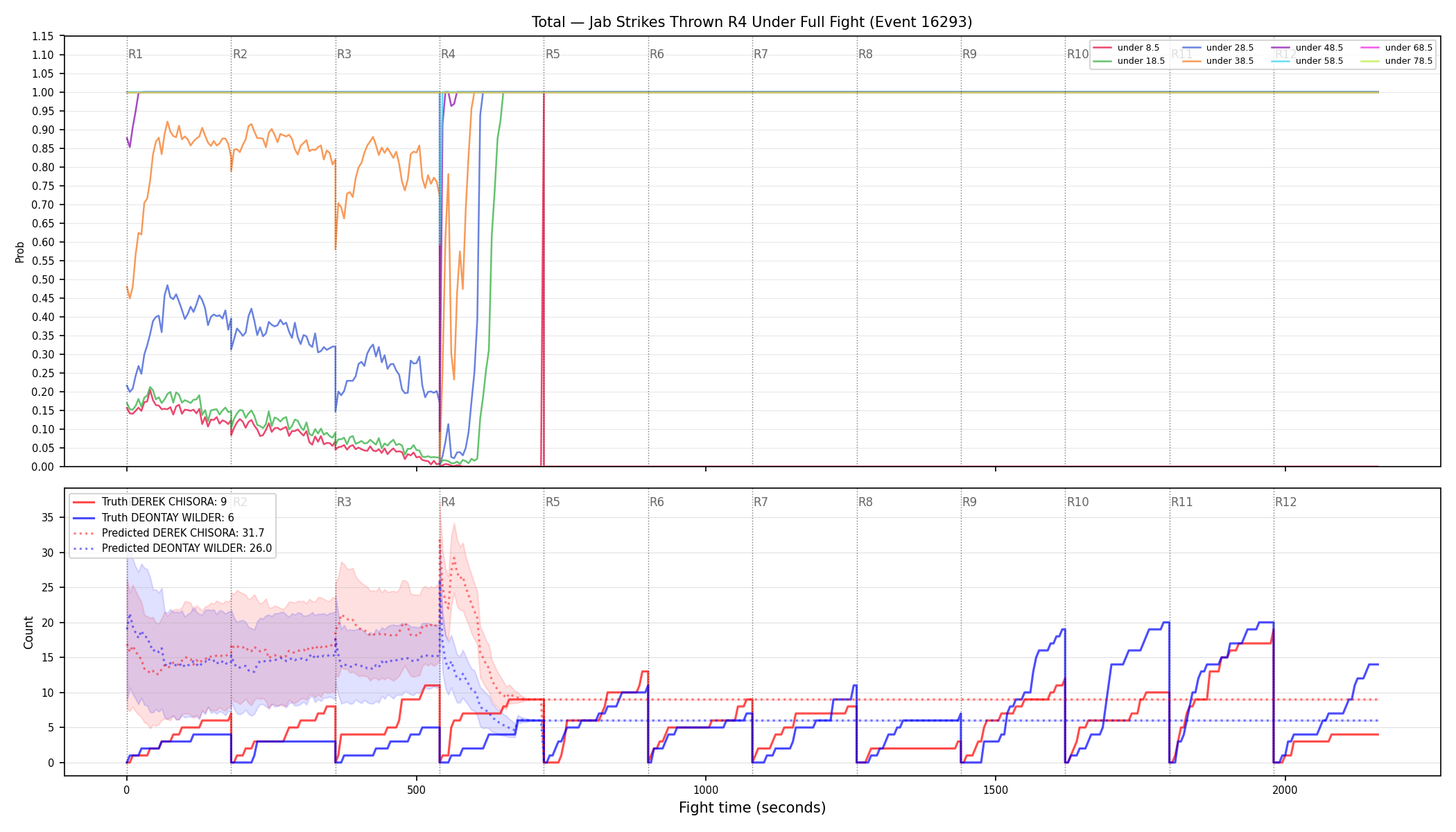Image resolution: width=1456 pixels, height=832 pixels.
Task: Click the R2 round marker in probability chart
Action: pyautogui.click(x=240, y=54)
